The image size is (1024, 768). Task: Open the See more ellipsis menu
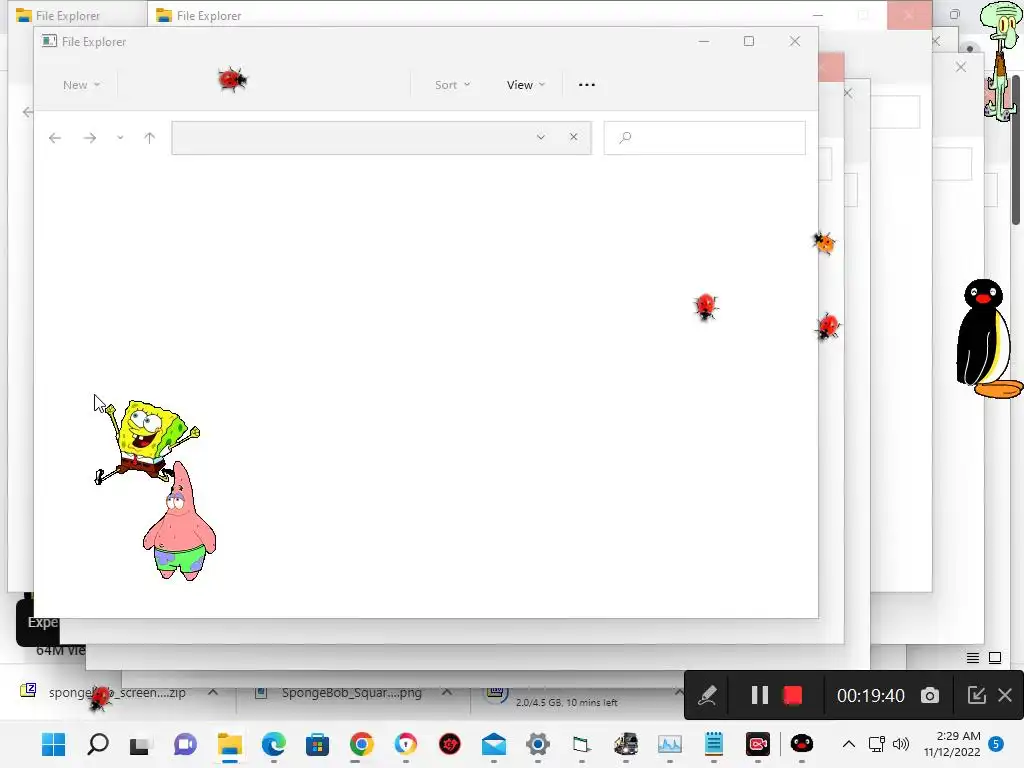(x=586, y=85)
